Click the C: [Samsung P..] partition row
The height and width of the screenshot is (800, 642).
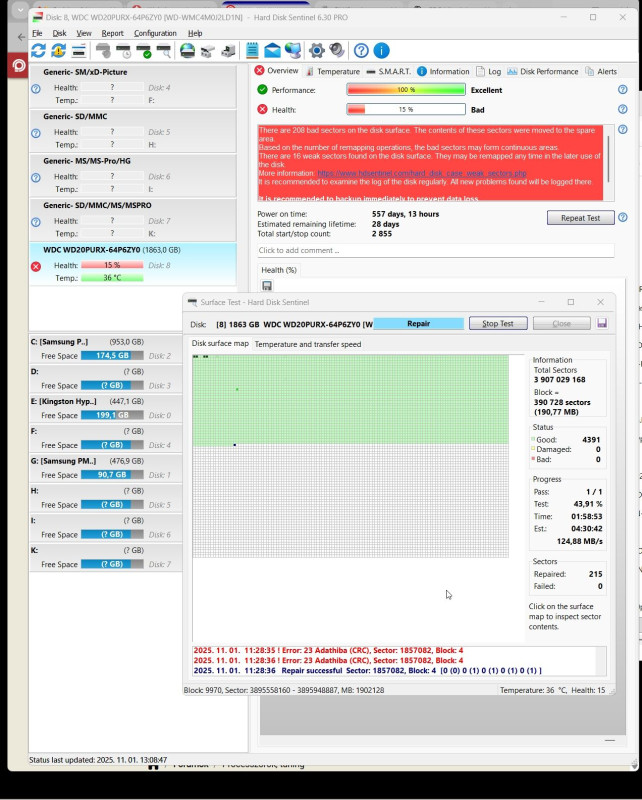point(106,349)
